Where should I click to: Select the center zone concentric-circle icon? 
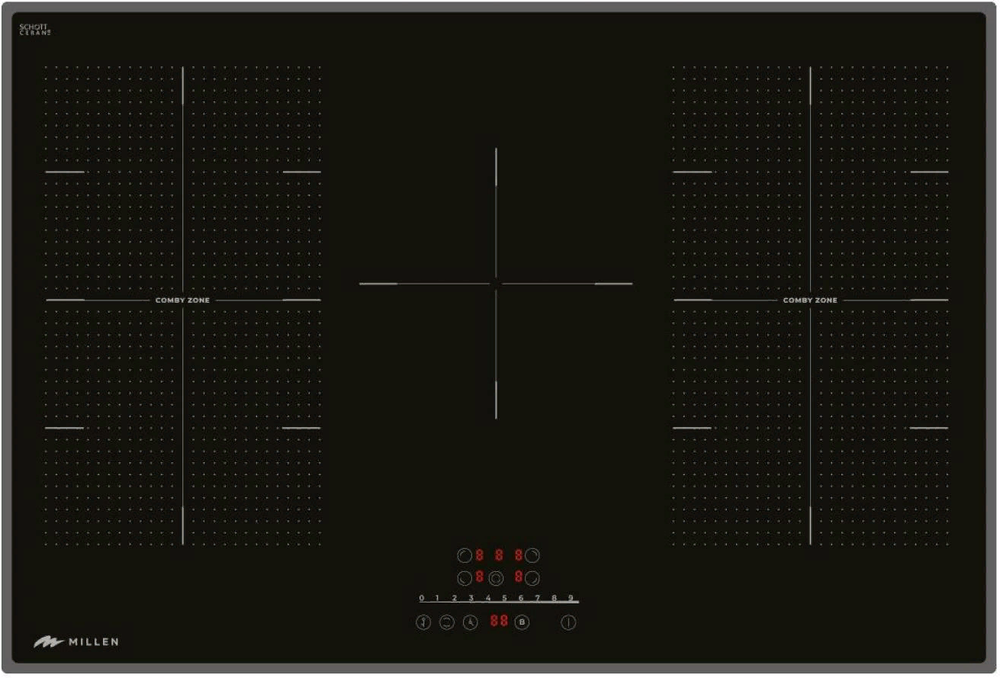(496, 577)
